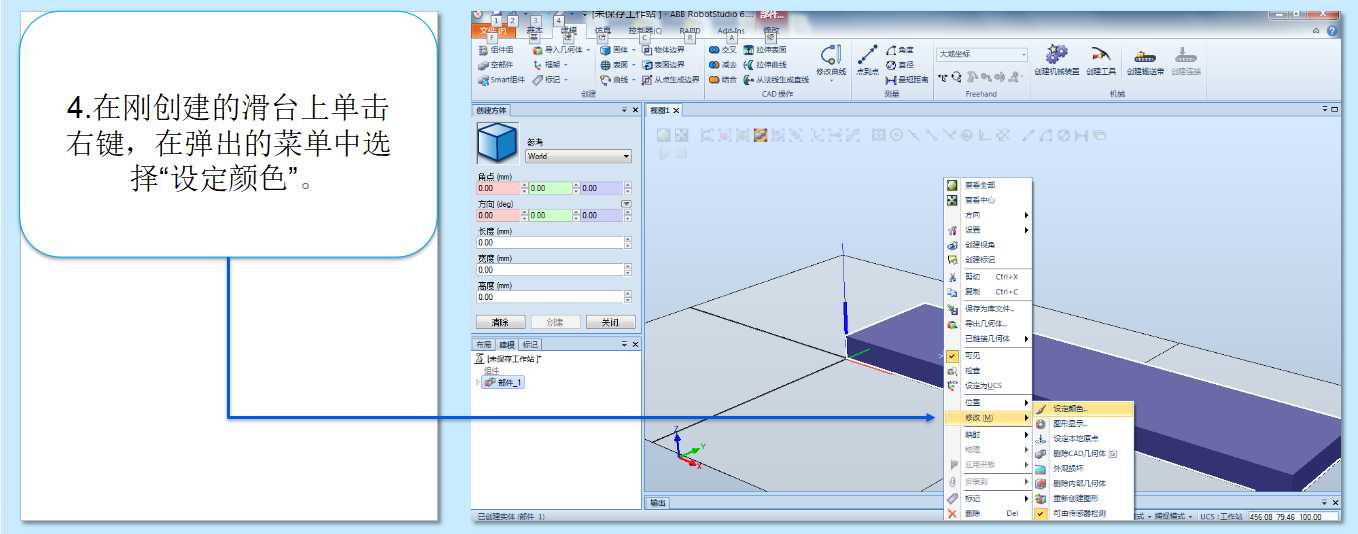Expand the 表面 dropdown in ribbon
This screenshot has height=534, width=1358.
tap(633, 65)
